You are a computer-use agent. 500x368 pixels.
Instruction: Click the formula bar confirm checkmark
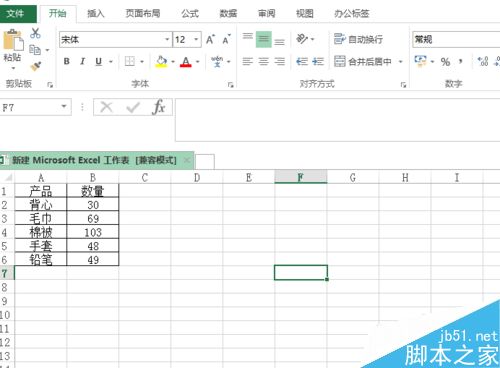(x=133, y=107)
